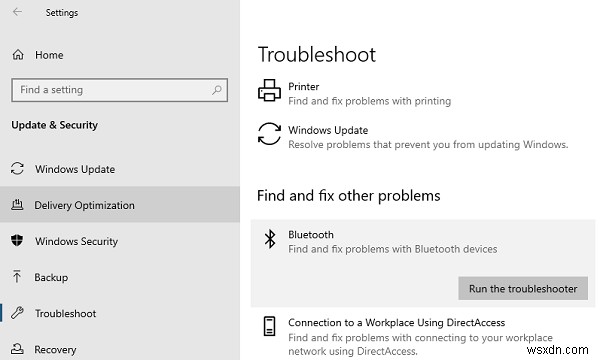Open Windows Security in the sidebar
The height and width of the screenshot is (360, 600).
pos(77,241)
